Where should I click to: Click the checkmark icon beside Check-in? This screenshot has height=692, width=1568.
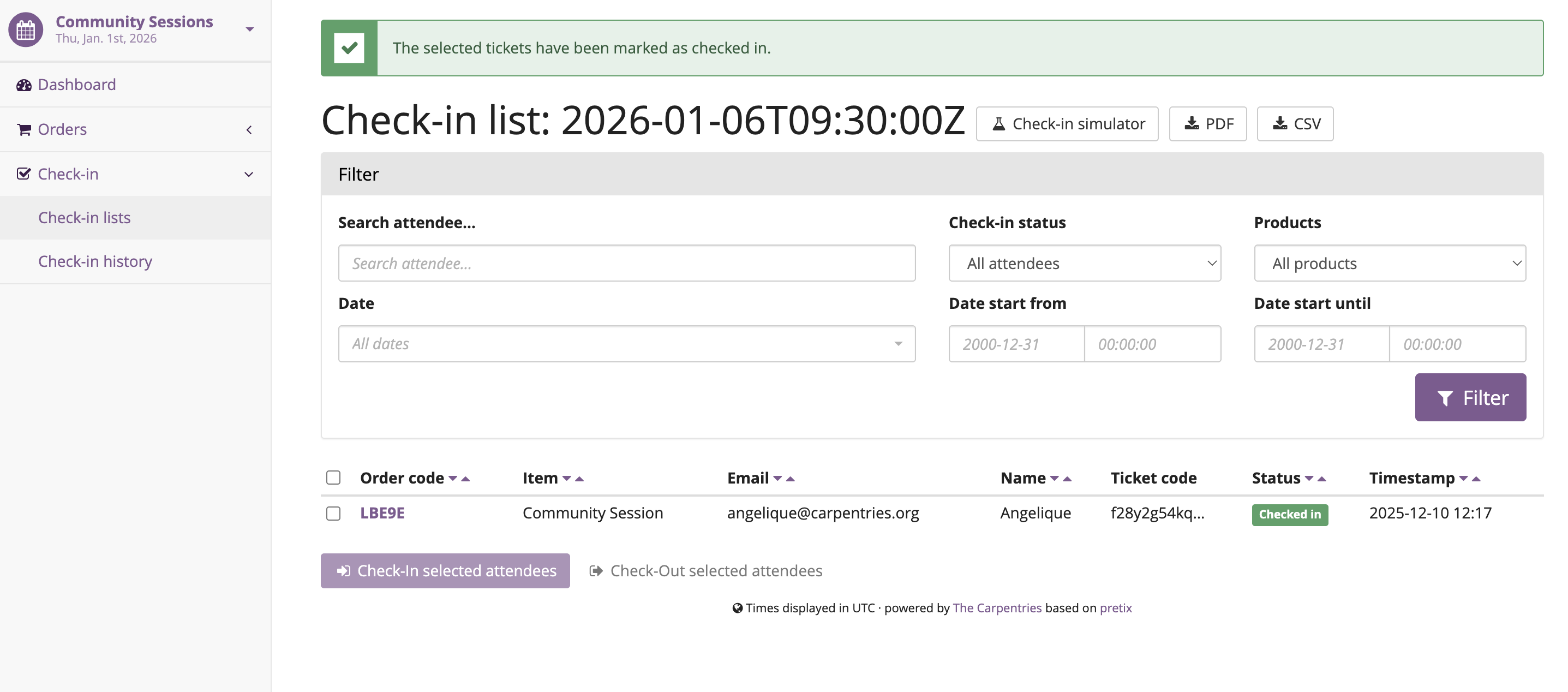pos(23,174)
